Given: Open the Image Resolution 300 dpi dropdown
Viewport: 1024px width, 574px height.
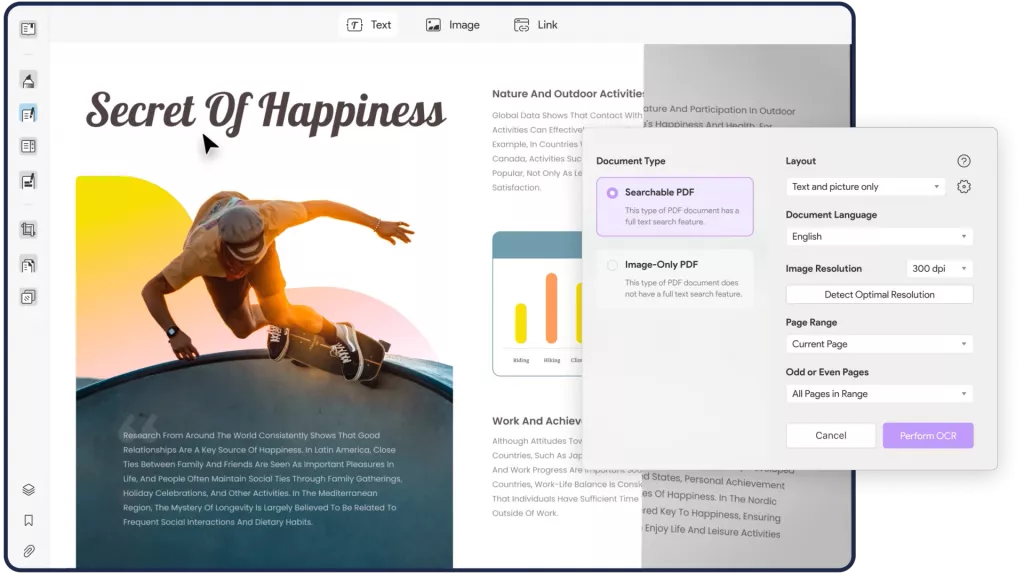Looking at the screenshot, I should pyautogui.click(x=939, y=268).
